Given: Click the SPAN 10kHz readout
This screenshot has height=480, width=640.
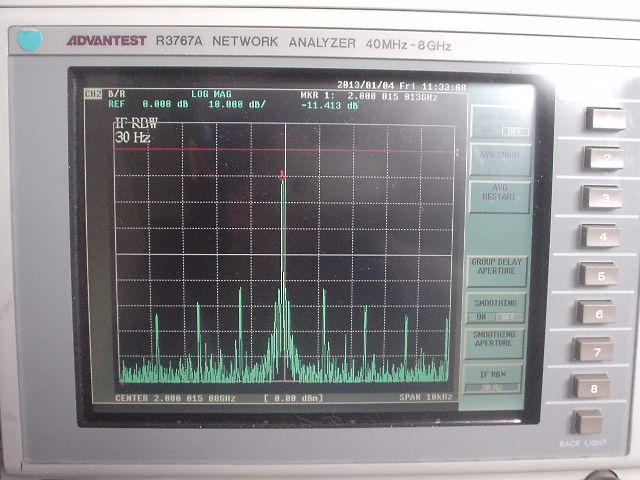Looking at the screenshot, I should pos(421,397).
